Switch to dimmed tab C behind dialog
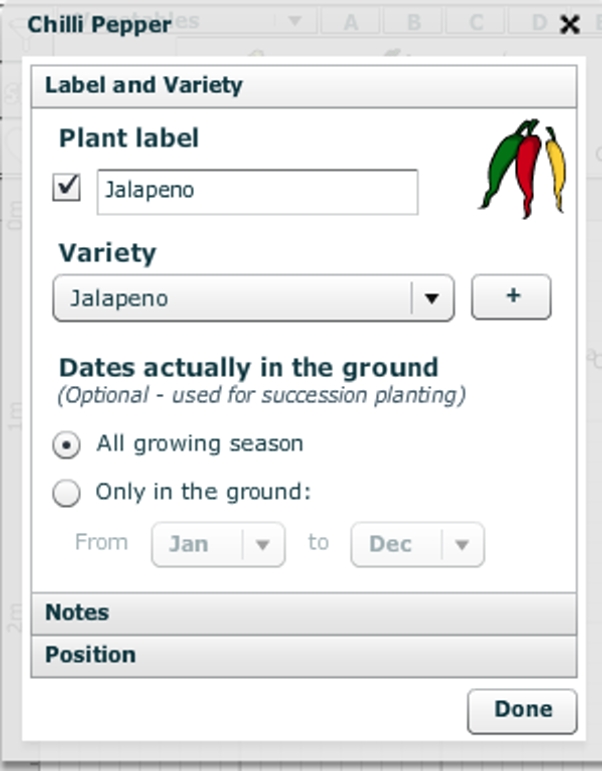This screenshot has height=771, width=602. tap(477, 22)
